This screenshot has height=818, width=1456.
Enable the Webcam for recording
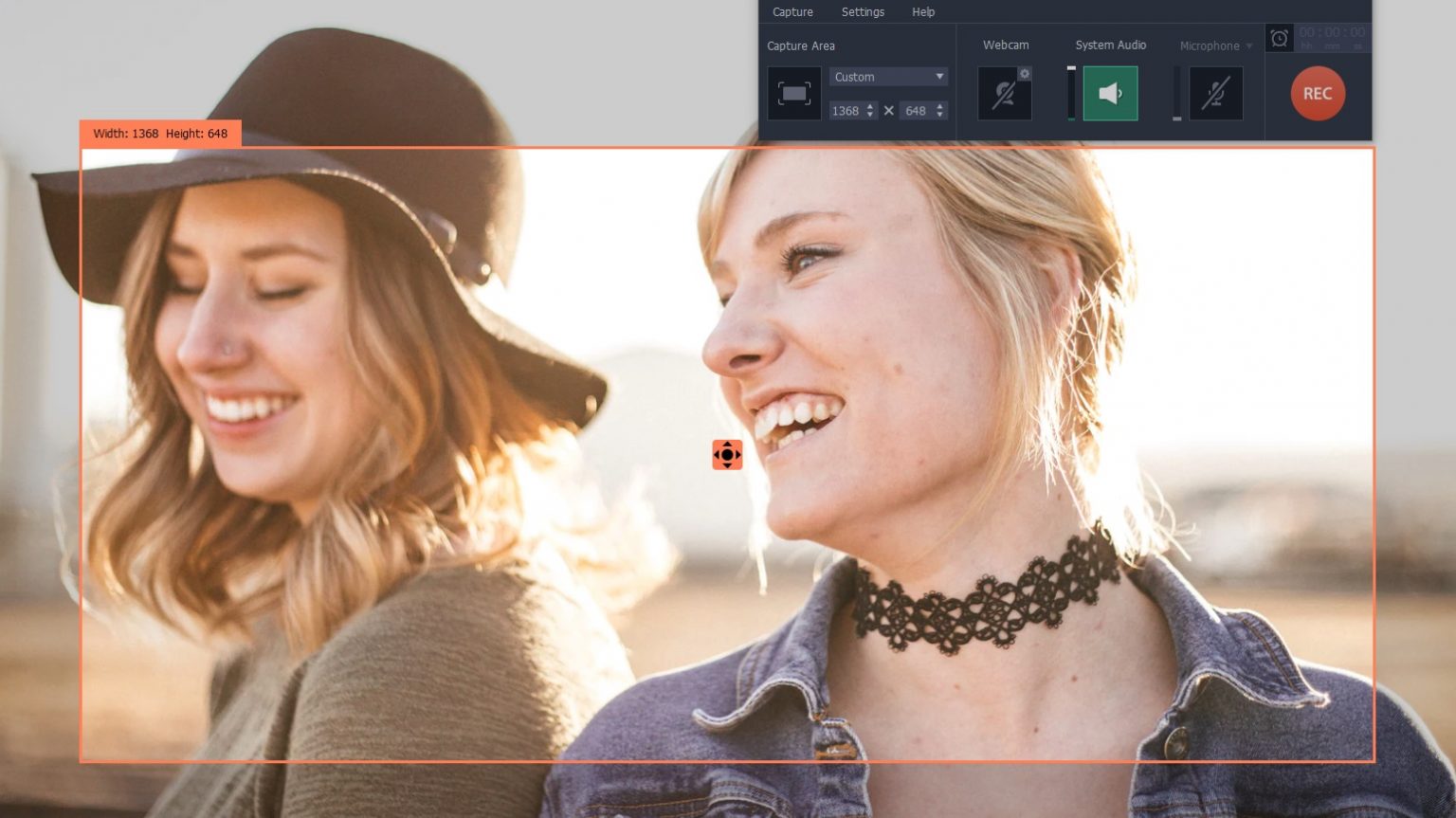pos(1005,93)
